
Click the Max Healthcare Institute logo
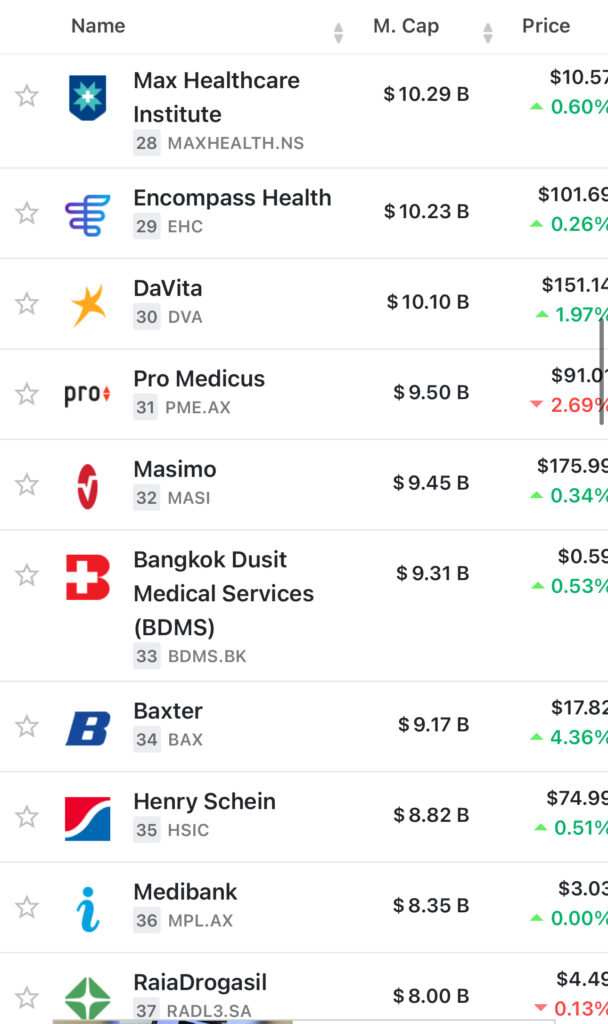point(87,97)
